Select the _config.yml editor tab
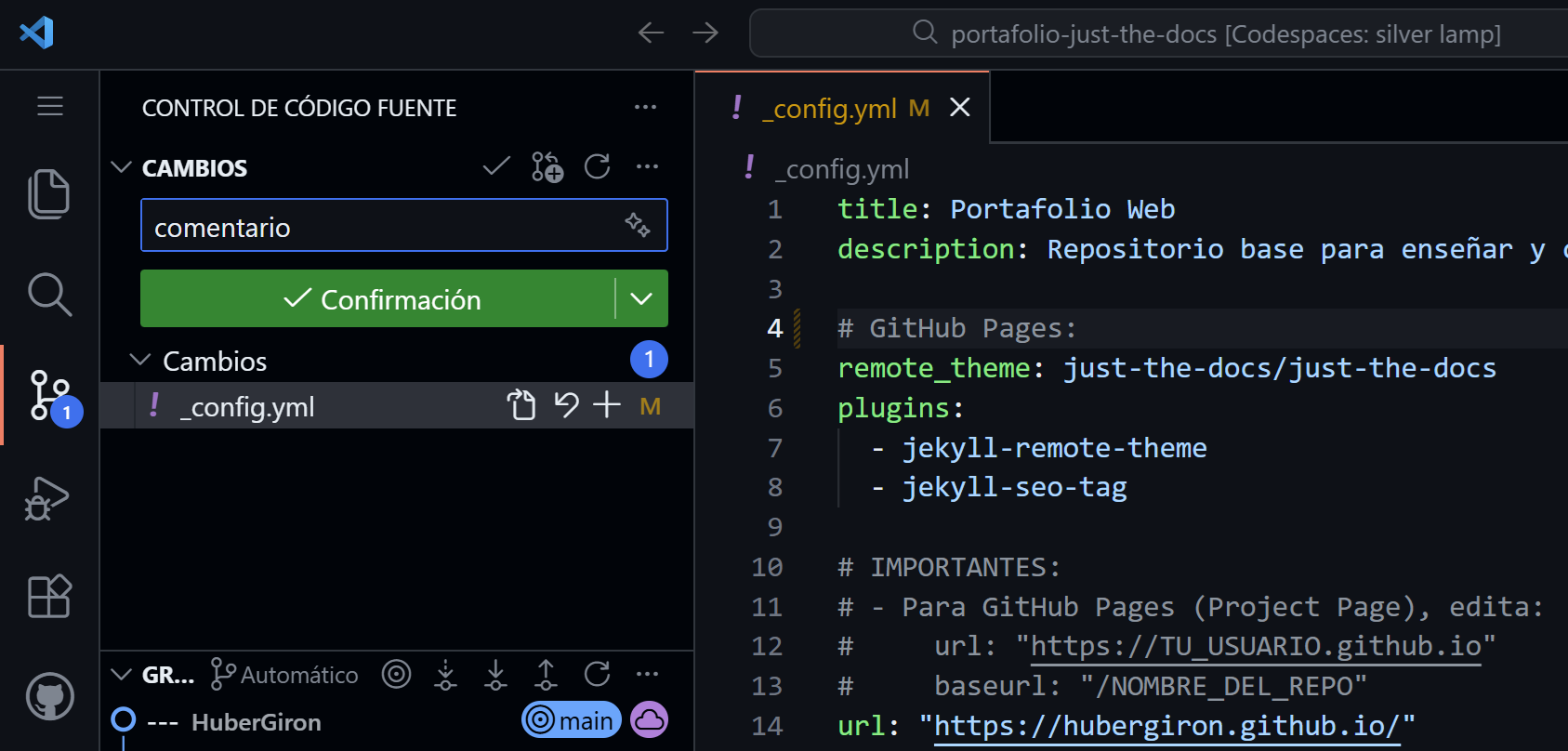This screenshot has height=751, width=1568. [x=842, y=108]
